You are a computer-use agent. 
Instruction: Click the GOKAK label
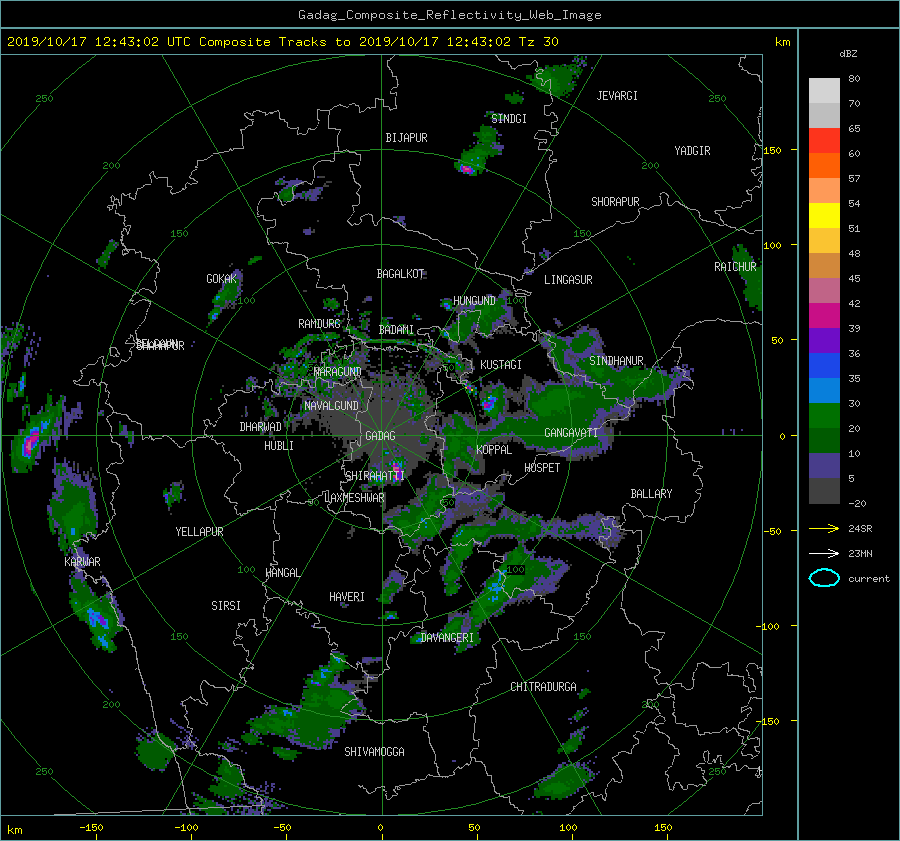coord(222,279)
